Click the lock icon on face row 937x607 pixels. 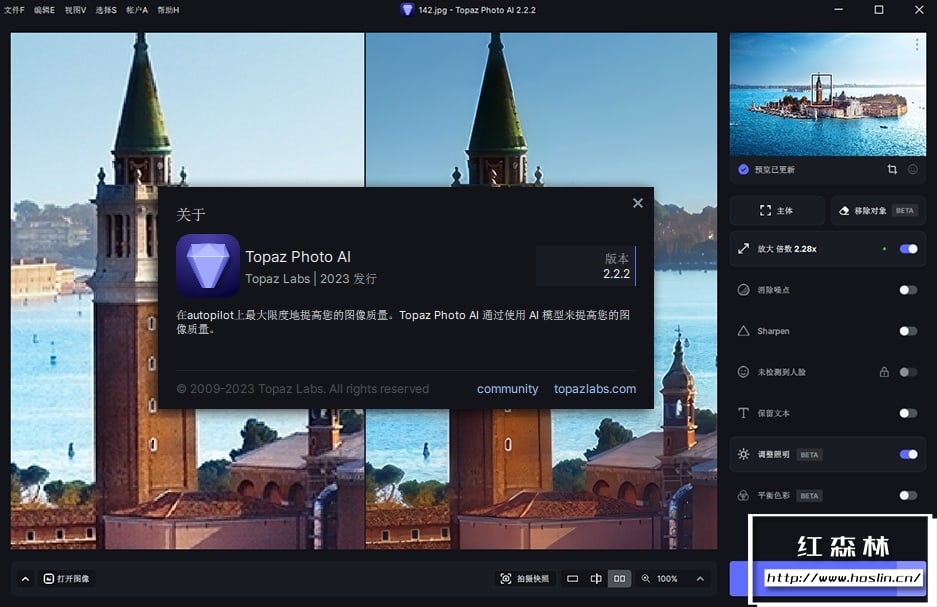tap(884, 372)
